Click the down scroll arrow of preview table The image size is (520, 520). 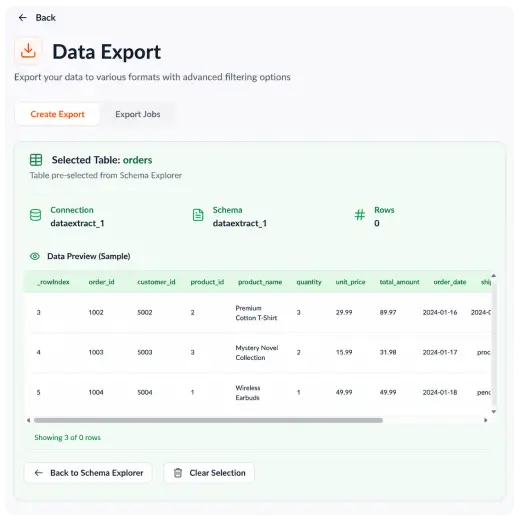click(494, 412)
